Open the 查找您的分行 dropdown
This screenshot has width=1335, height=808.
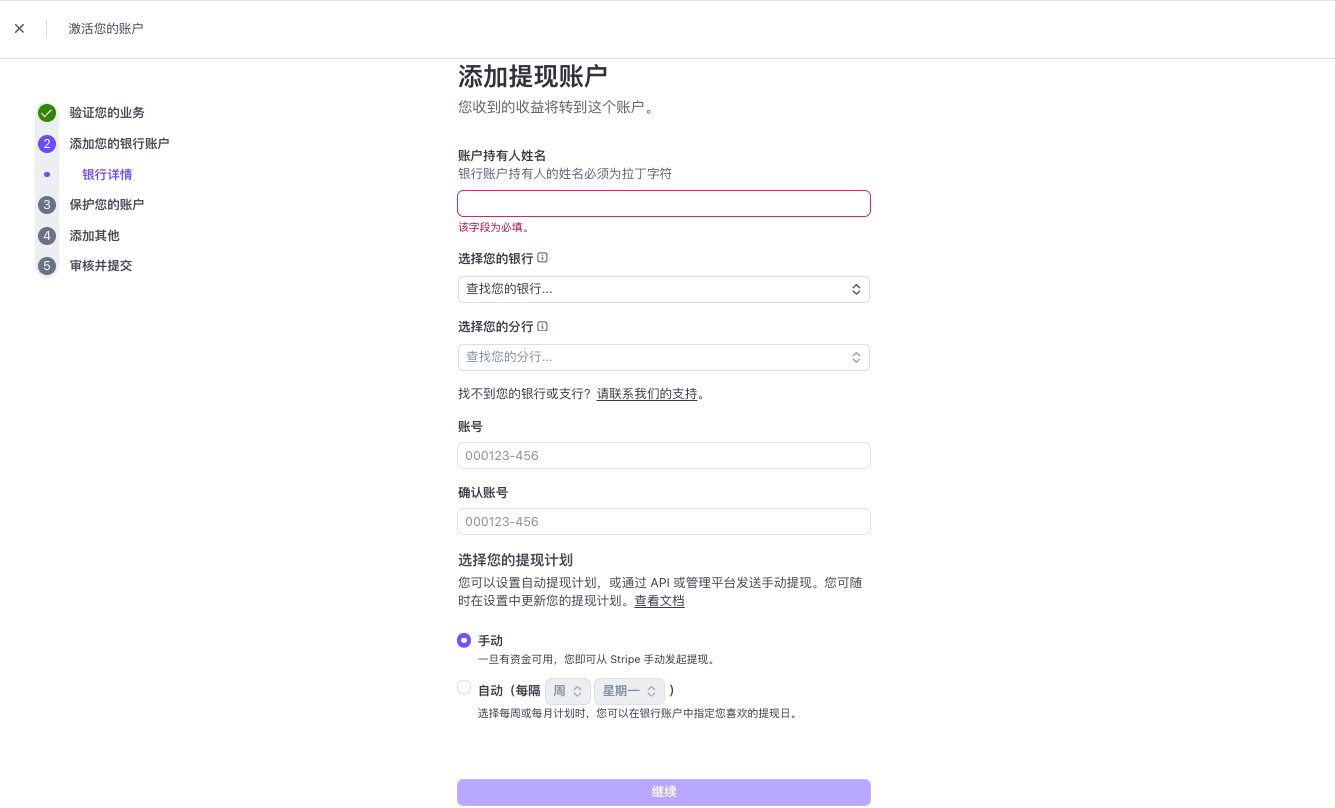pyautogui.click(x=663, y=357)
